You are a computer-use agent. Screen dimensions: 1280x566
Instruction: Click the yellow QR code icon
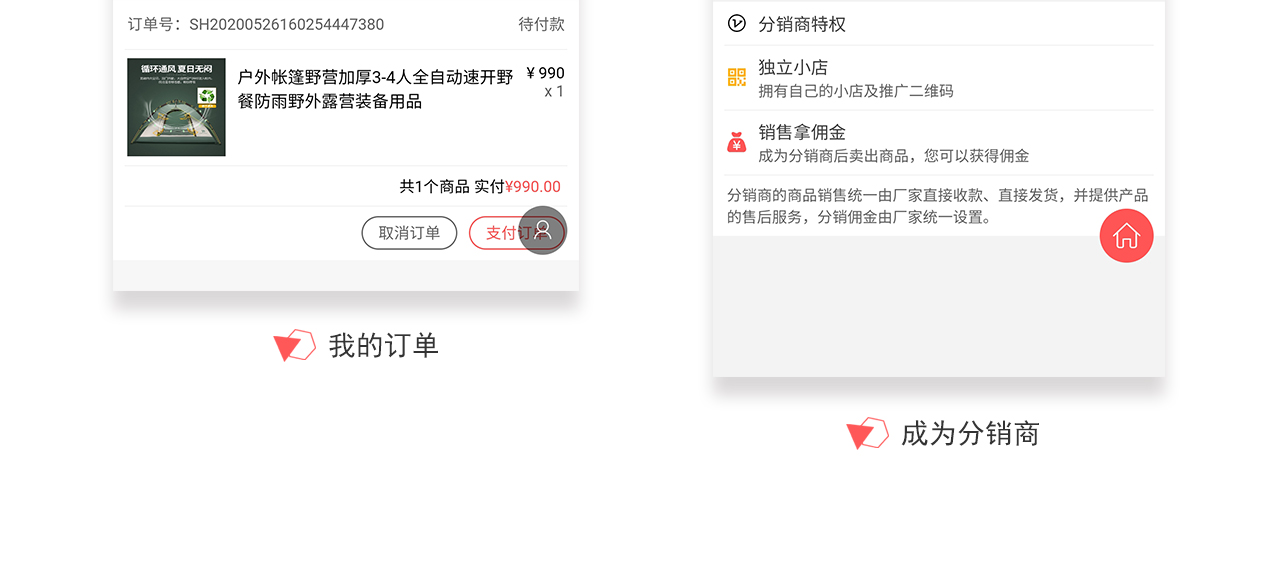(x=737, y=77)
